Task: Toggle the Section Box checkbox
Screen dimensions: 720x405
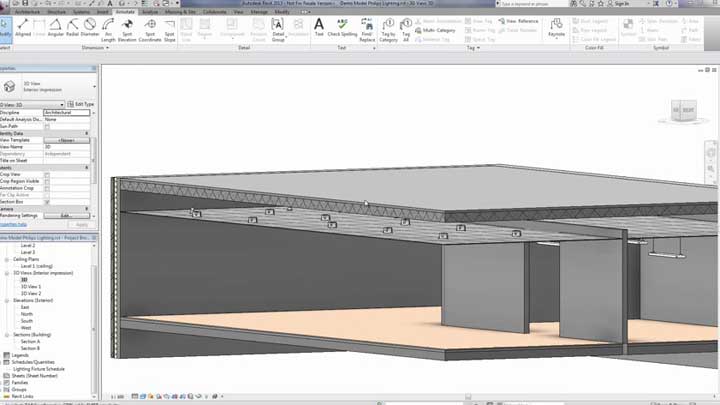Action: tap(47, 201)
